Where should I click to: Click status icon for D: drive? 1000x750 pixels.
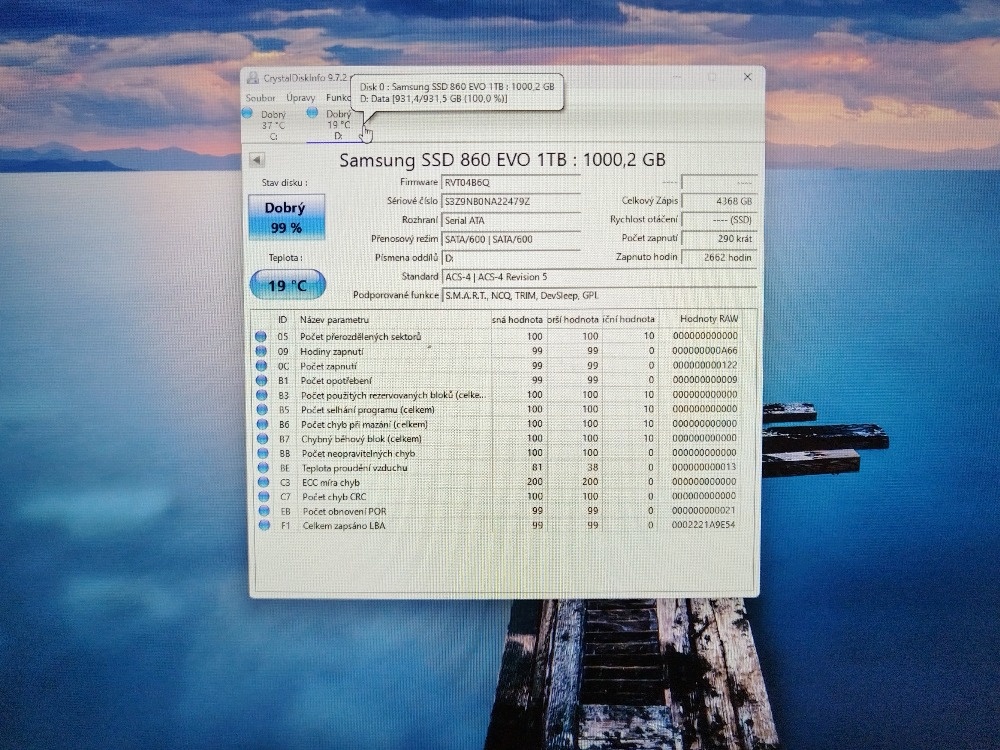pyautogui.click(x=312, y=113)
